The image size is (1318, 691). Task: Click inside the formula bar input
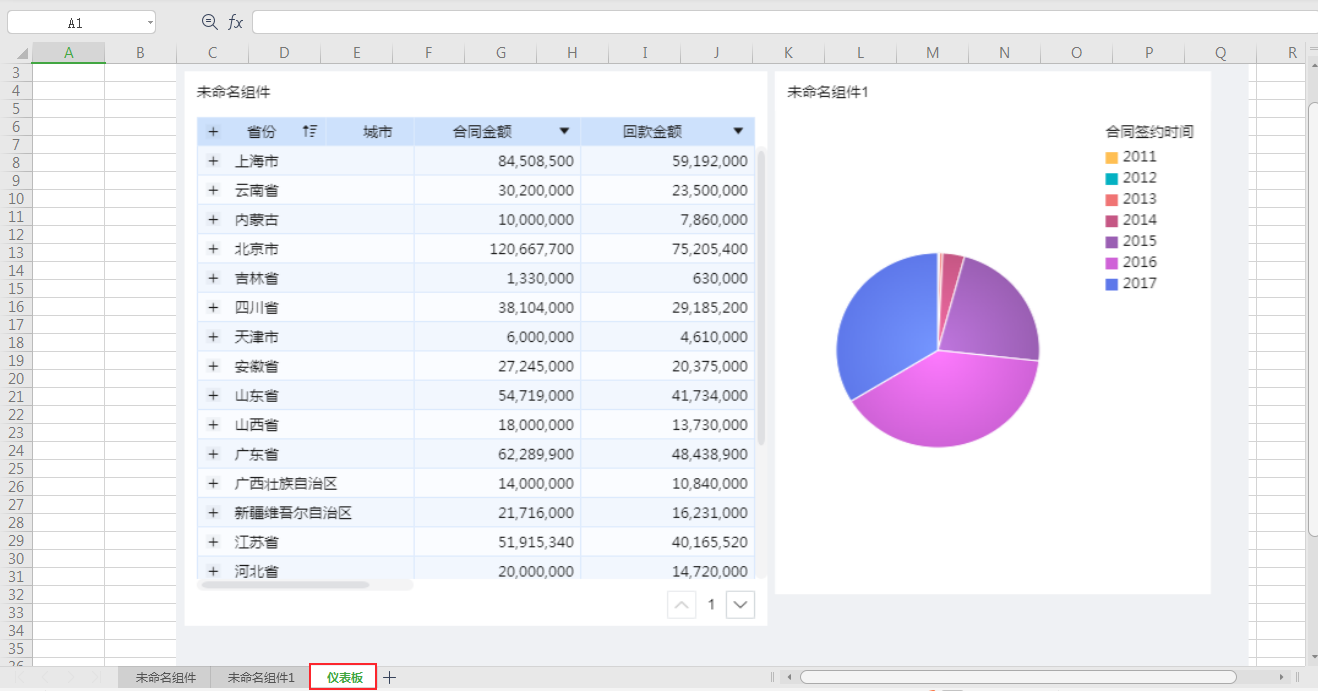pos(785,22)
